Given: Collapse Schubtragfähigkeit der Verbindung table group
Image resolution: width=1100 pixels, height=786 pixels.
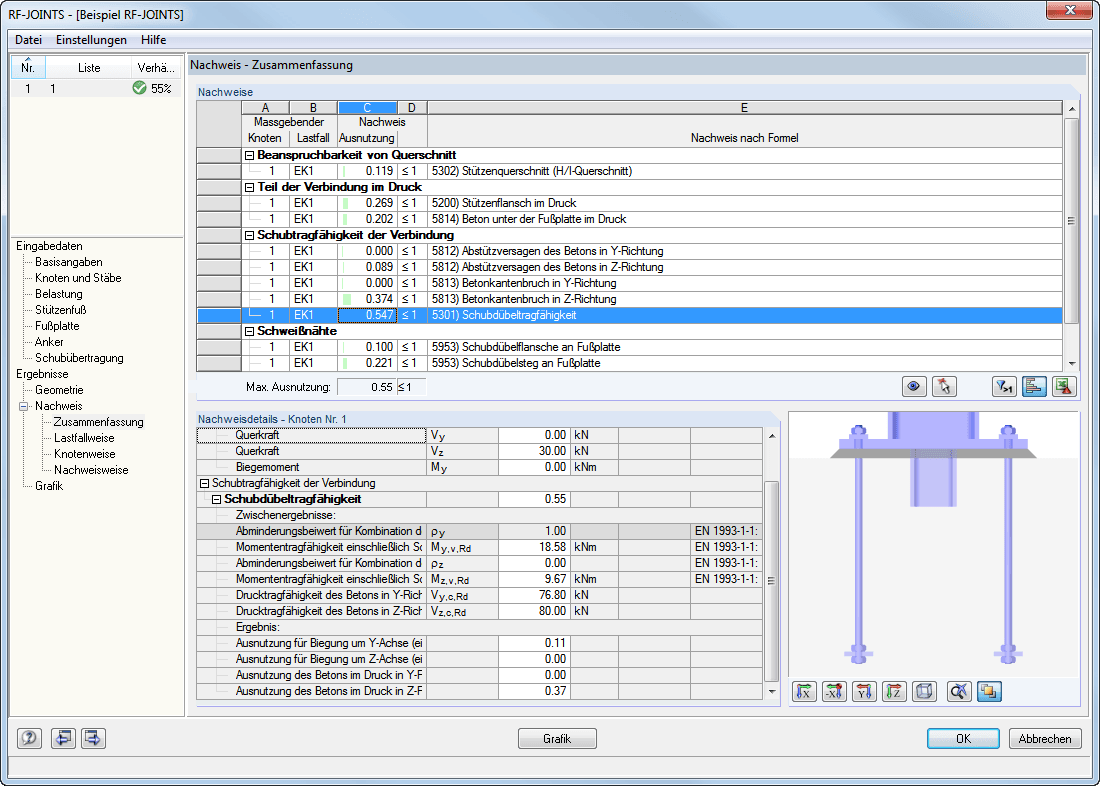Looking at the screenshot, I should 249,235.
